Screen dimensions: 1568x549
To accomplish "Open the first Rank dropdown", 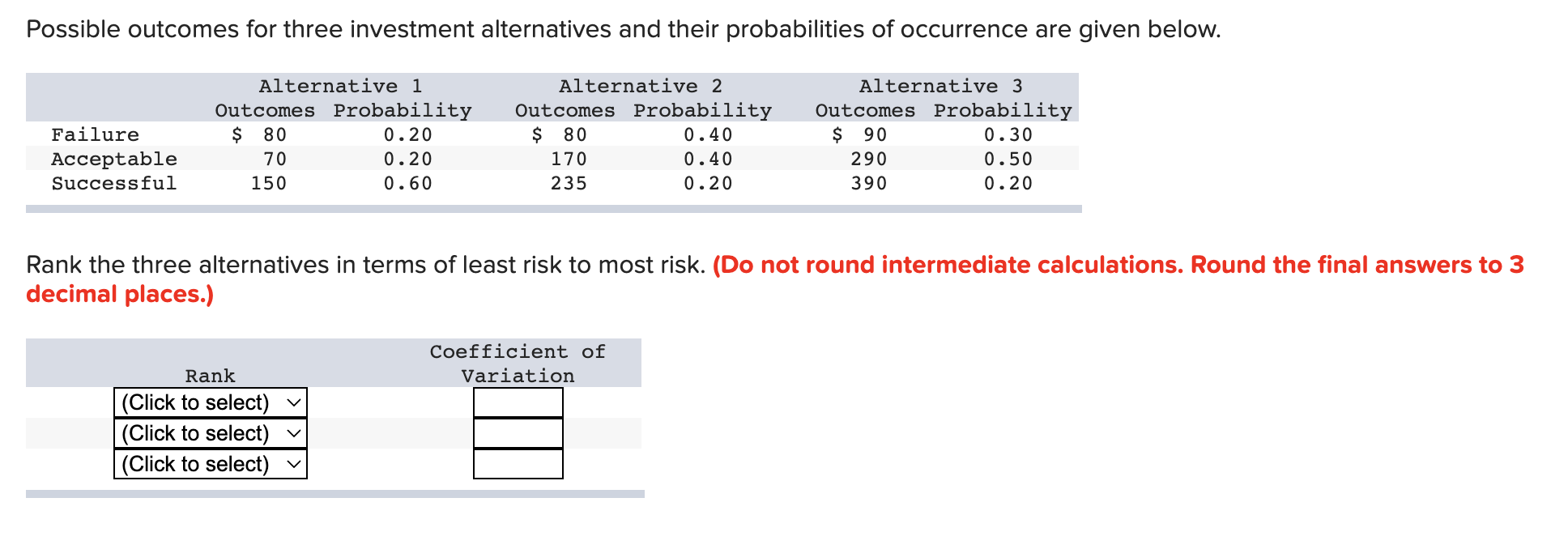I will 210,402.
